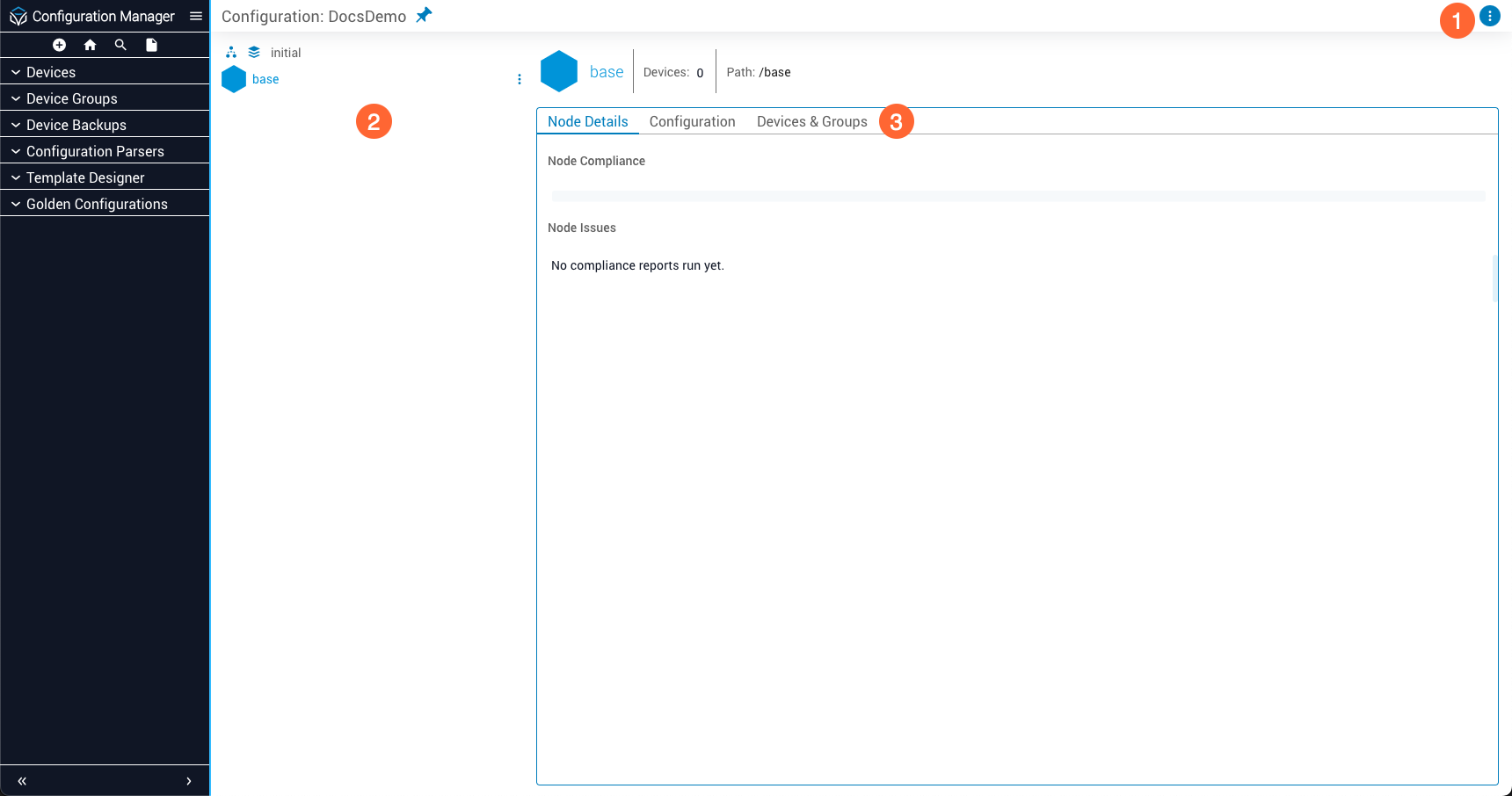Expand the Template Designer section
1512x796 pixels.
pyautogui.click(x=85, y=177)
